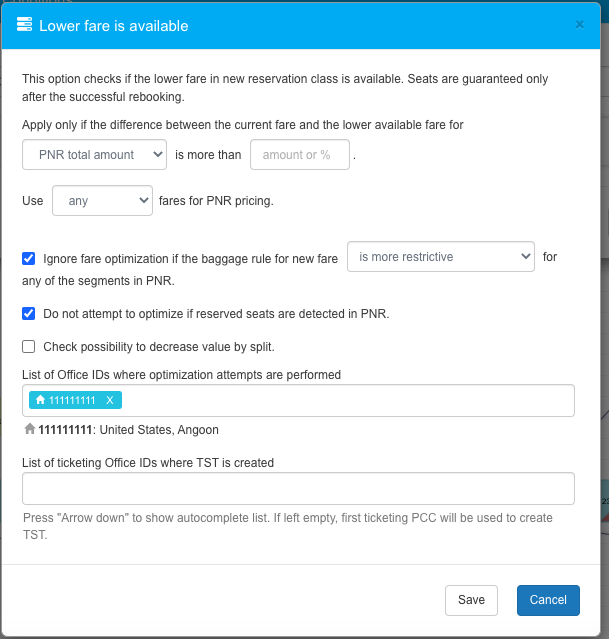Uncheck Do not attempt to optimize checkbox

tap(29, 313)
